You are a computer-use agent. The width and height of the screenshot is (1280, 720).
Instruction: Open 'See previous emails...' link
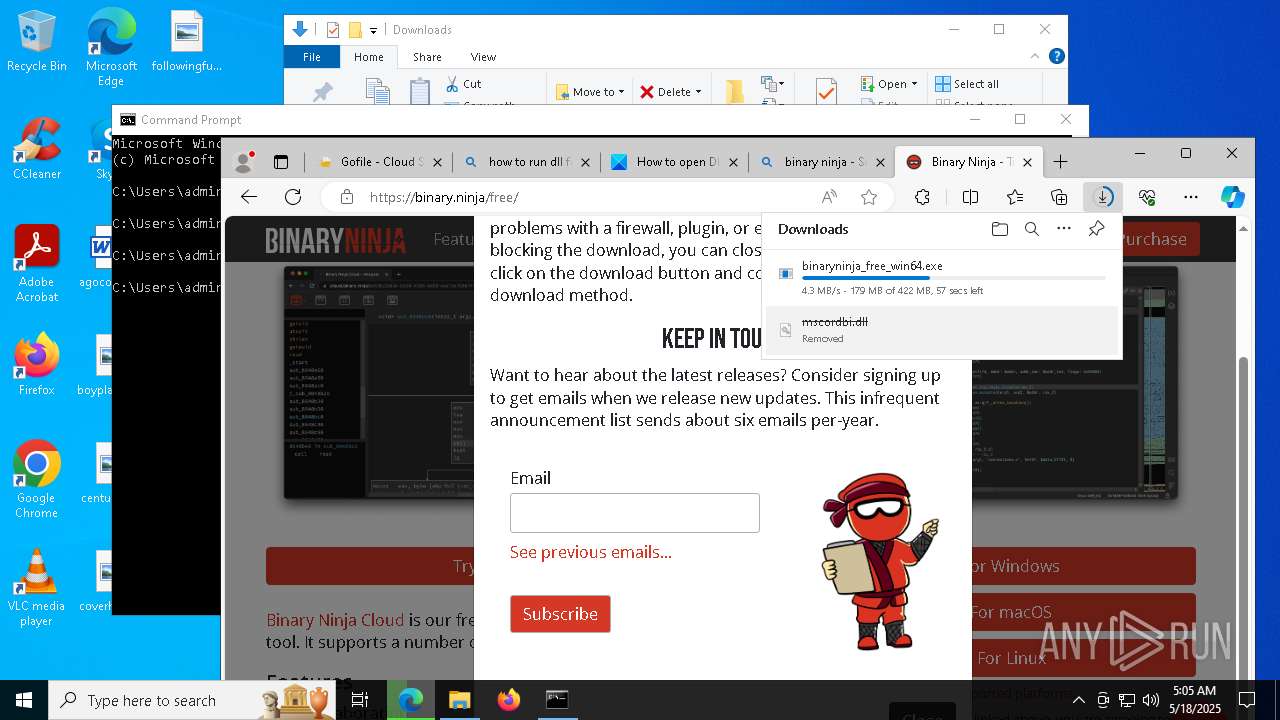coord(591,552)
